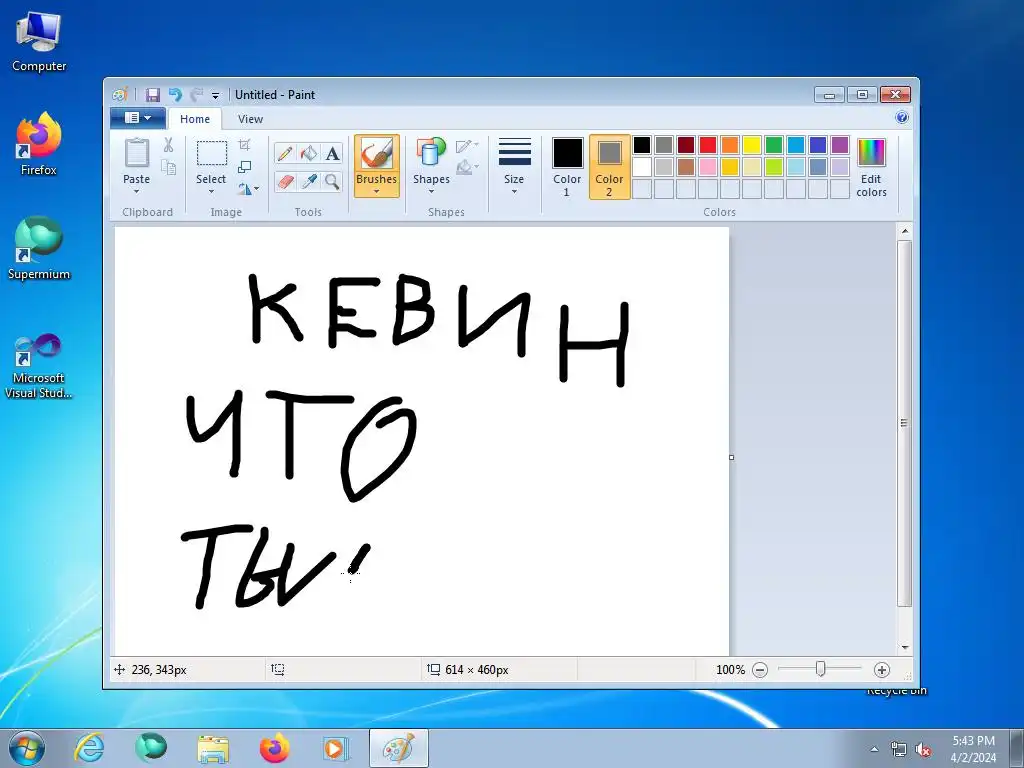Open Paint Help question mark icon
Viewport: 1024px width, 768px height.
tap(902, 118)
